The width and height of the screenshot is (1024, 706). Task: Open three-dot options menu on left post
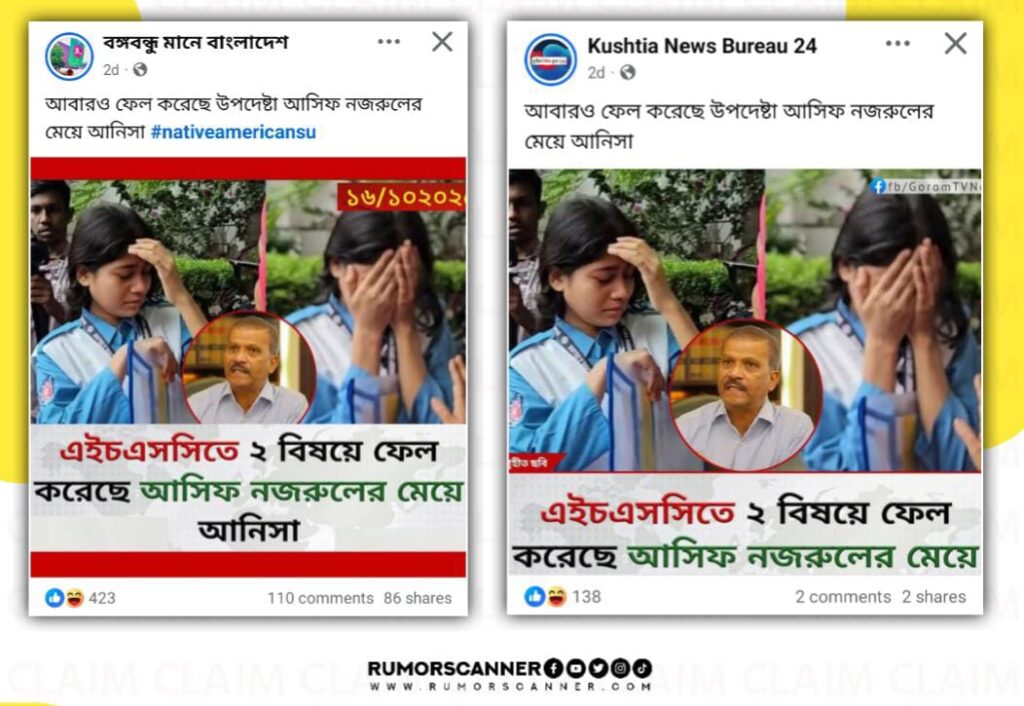[389, 42]
